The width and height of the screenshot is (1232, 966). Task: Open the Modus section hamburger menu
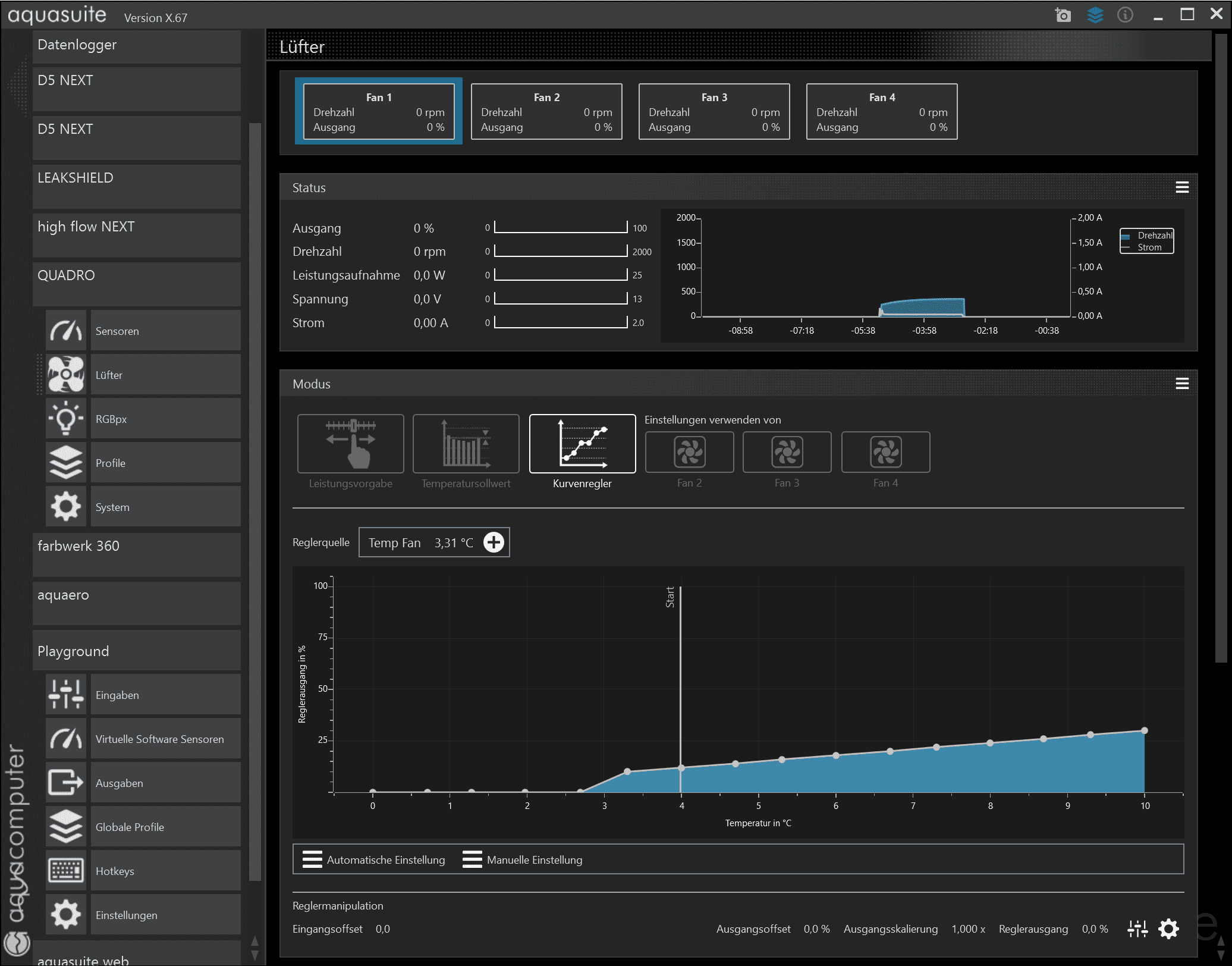click(1182, 384)
